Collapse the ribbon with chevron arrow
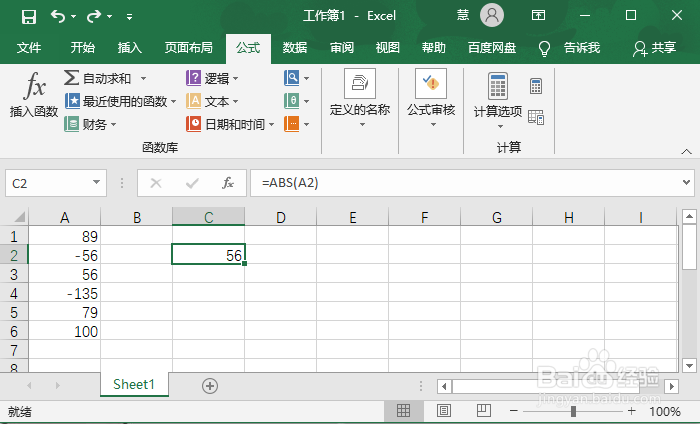The width and height of the screenshot is (700, 424). tap(686, 152)
